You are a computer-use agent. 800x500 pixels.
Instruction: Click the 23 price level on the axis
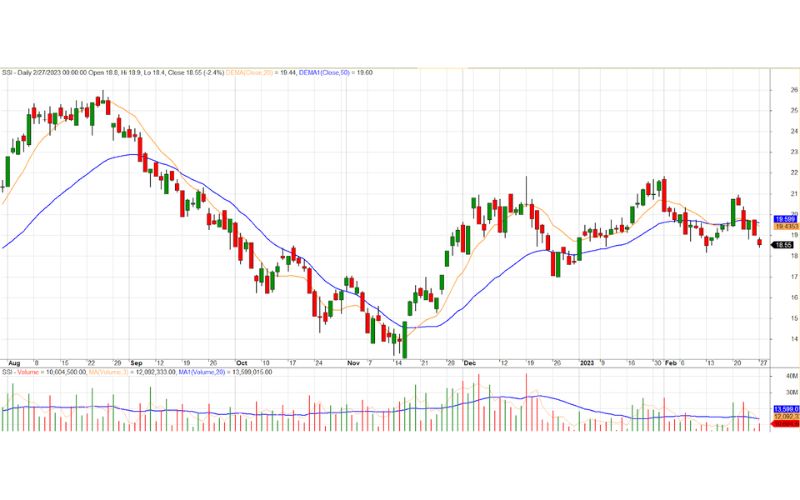794,152
